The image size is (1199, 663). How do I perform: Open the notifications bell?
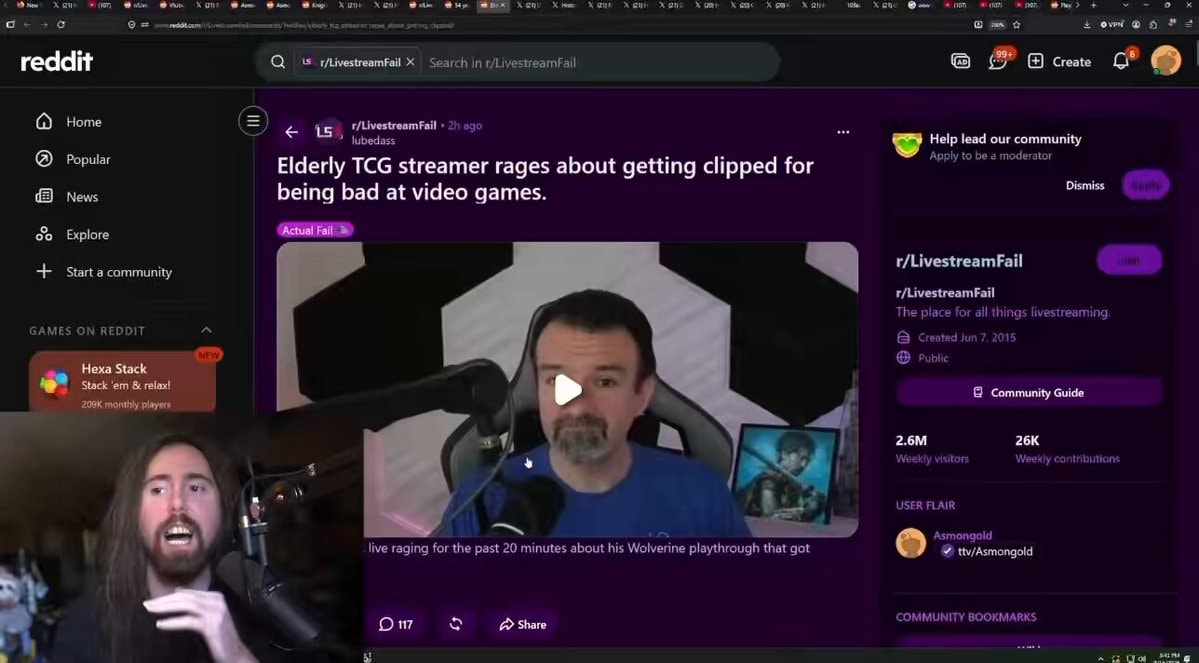(x=1121, y=61)
